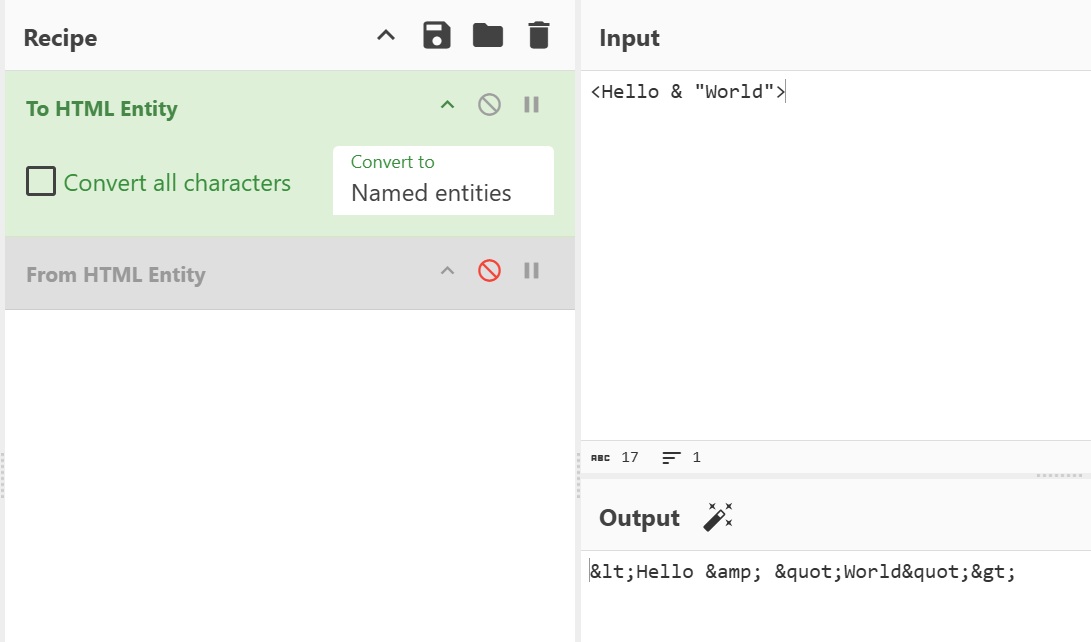Viewport: 1091px width, 642px height.
Task: Set breakpoint on To HTML Entity
Action: (532, 105)
